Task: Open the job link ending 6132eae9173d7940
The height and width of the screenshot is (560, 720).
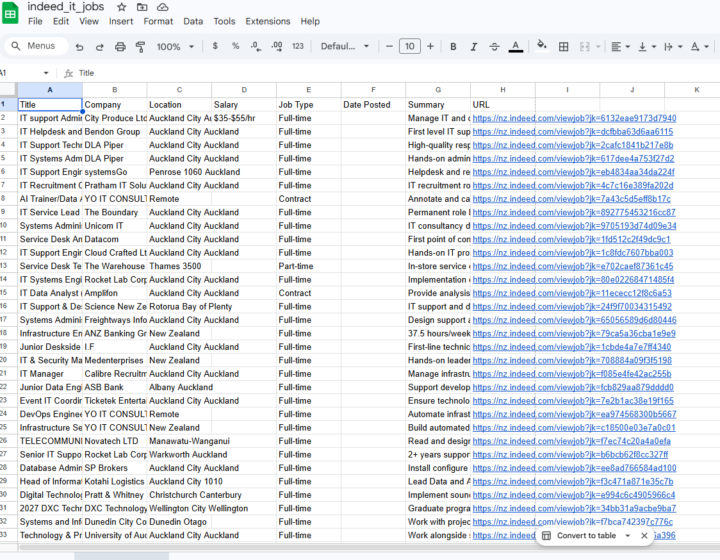Action: coord(574,118)
